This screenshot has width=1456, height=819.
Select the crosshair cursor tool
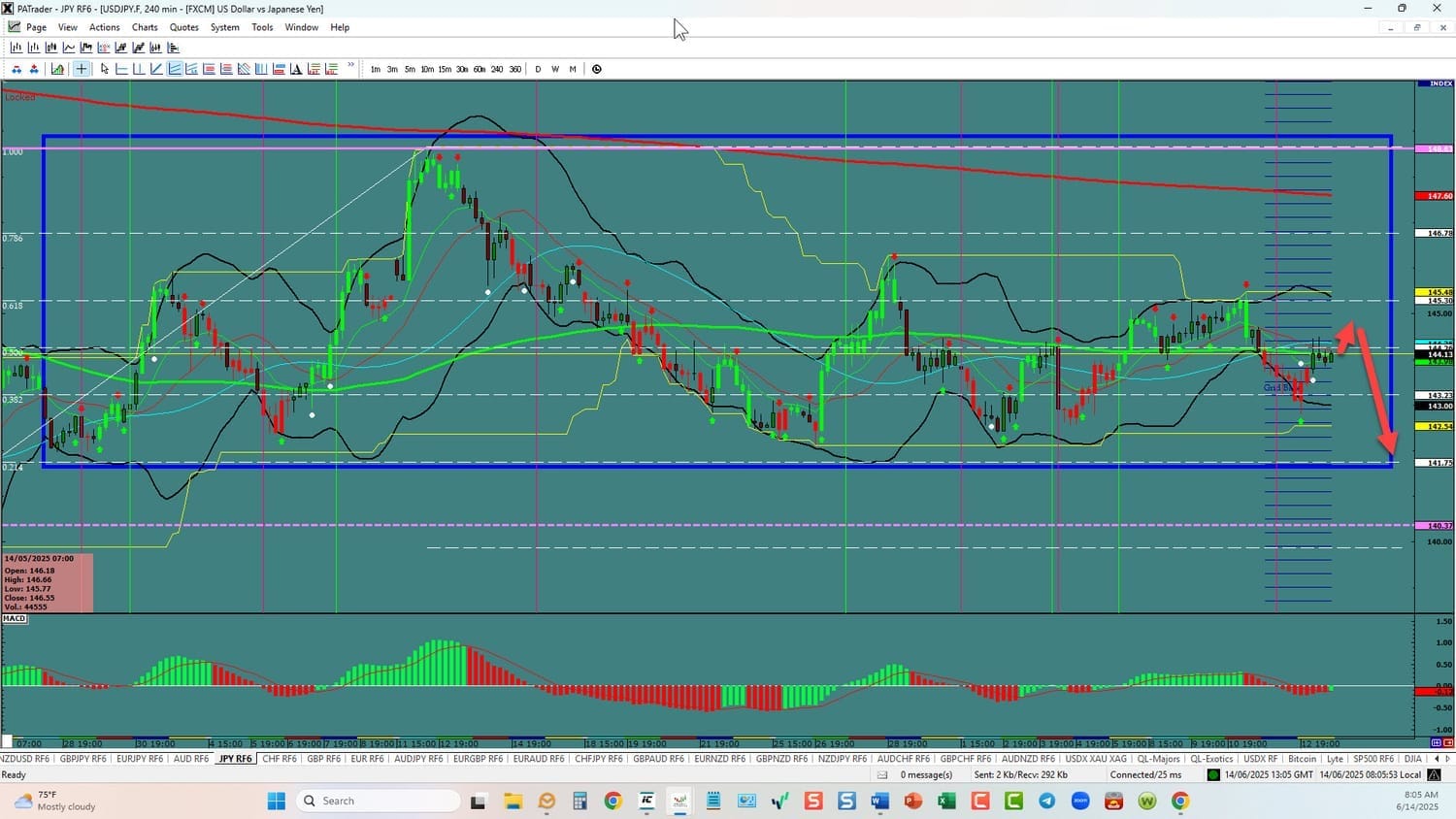82,69
